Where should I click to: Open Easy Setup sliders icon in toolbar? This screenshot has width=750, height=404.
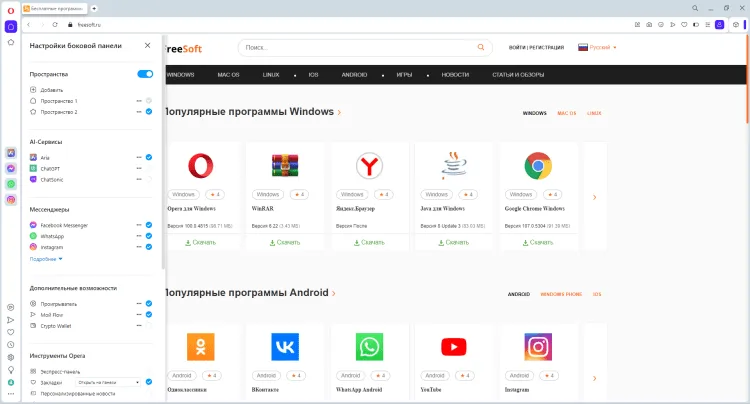click(707, 24)
